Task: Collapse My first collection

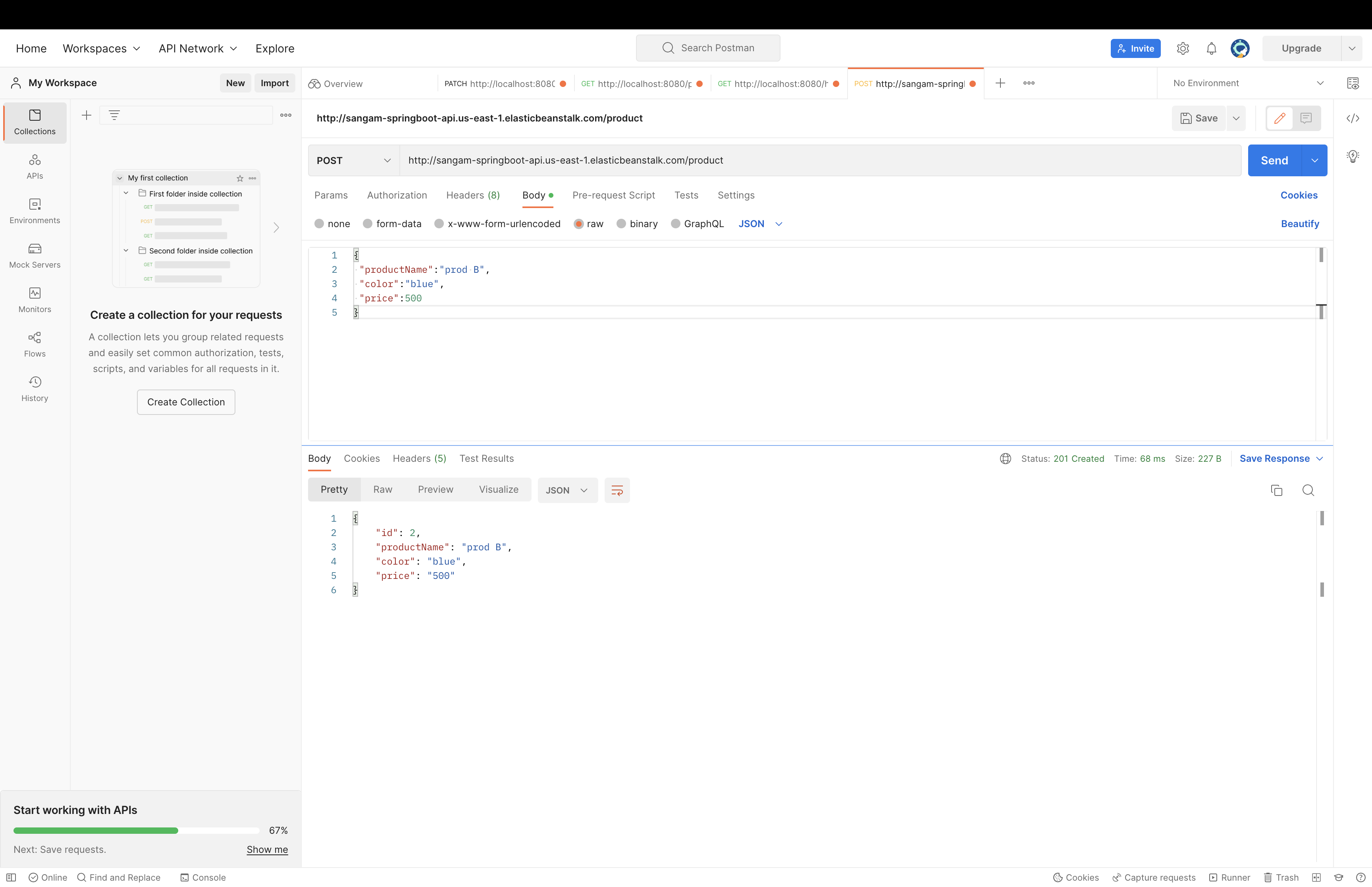Action: point(120,177)
